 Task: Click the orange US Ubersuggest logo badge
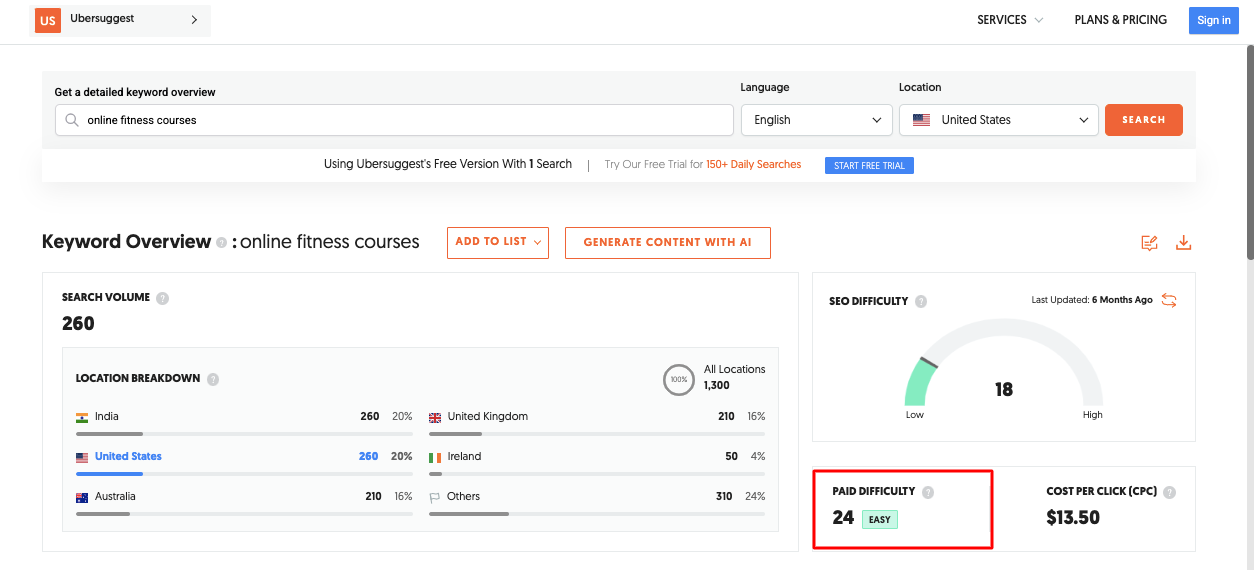[x=47, y=20]
